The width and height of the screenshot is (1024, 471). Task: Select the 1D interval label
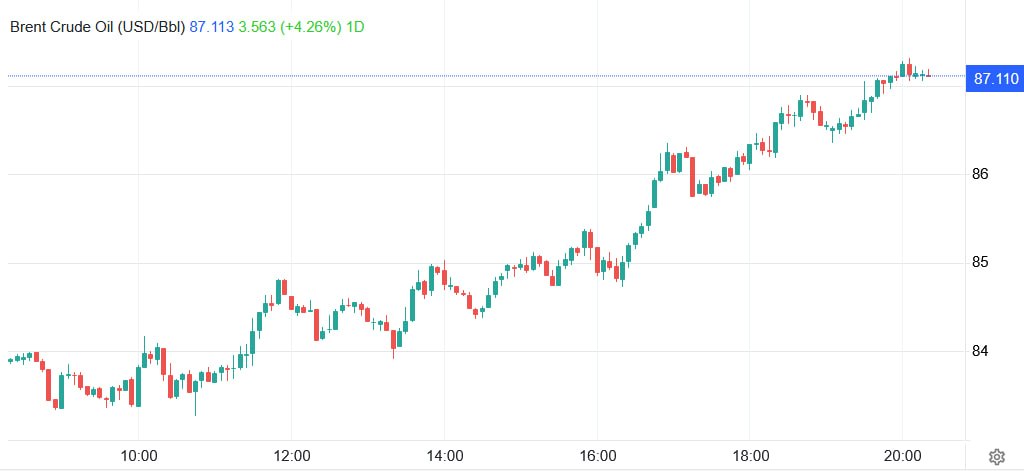(x=355, y=27)
